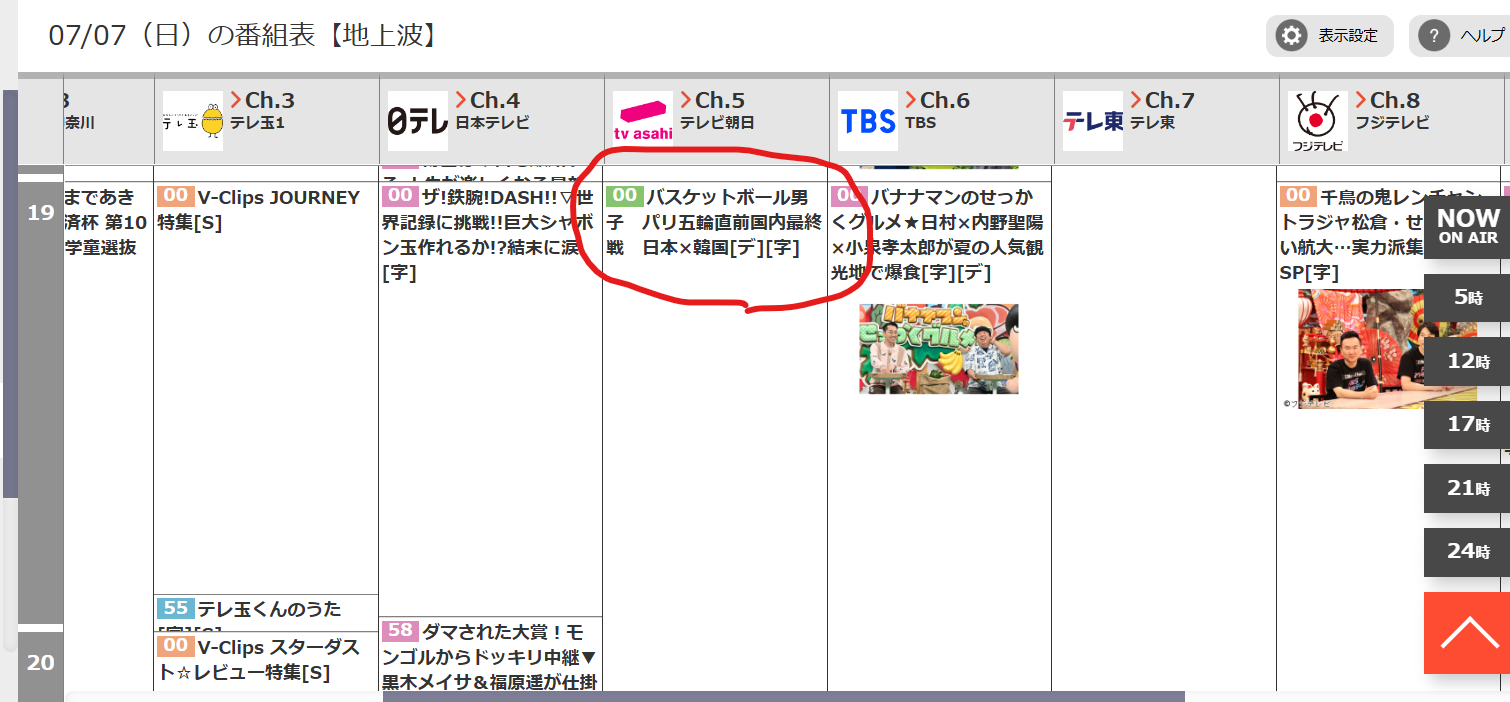Click the バナナマンのせっかくグルメ program thumbnail
The height and width of the screenshot is (702, 1510).
click(x=938, y=349)
